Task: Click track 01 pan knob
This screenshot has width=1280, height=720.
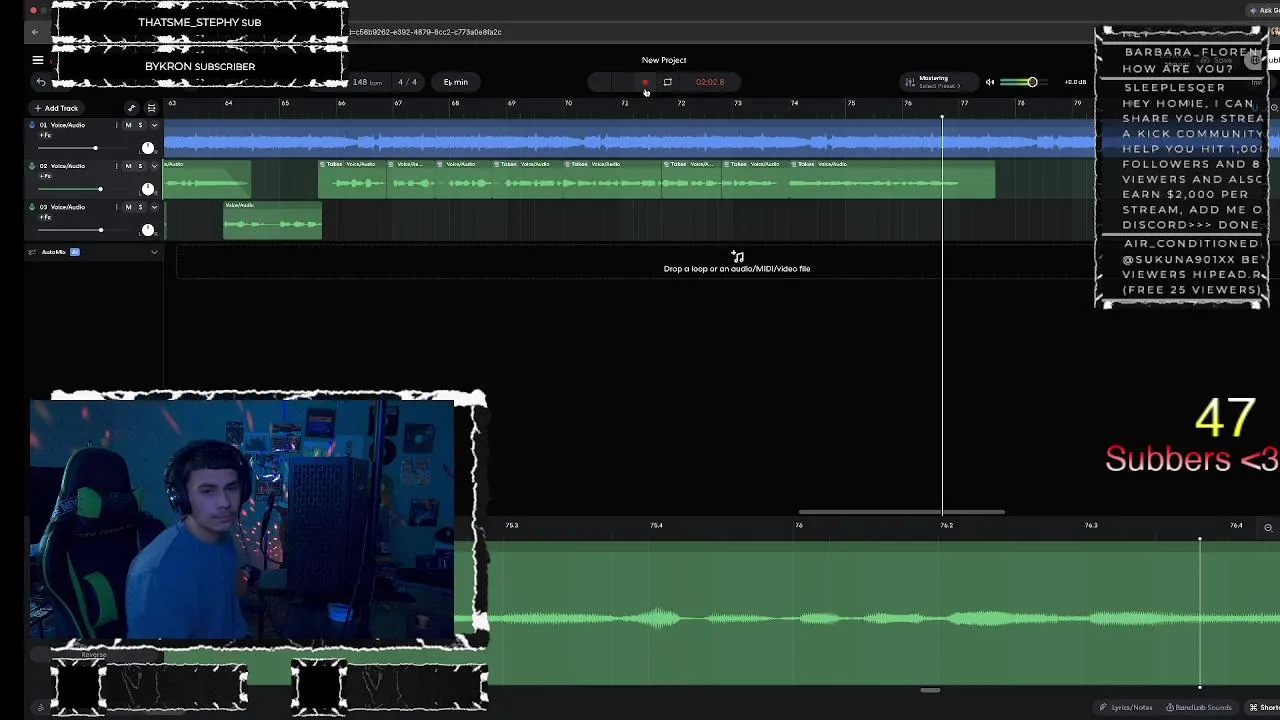Action: click(148, 148)
